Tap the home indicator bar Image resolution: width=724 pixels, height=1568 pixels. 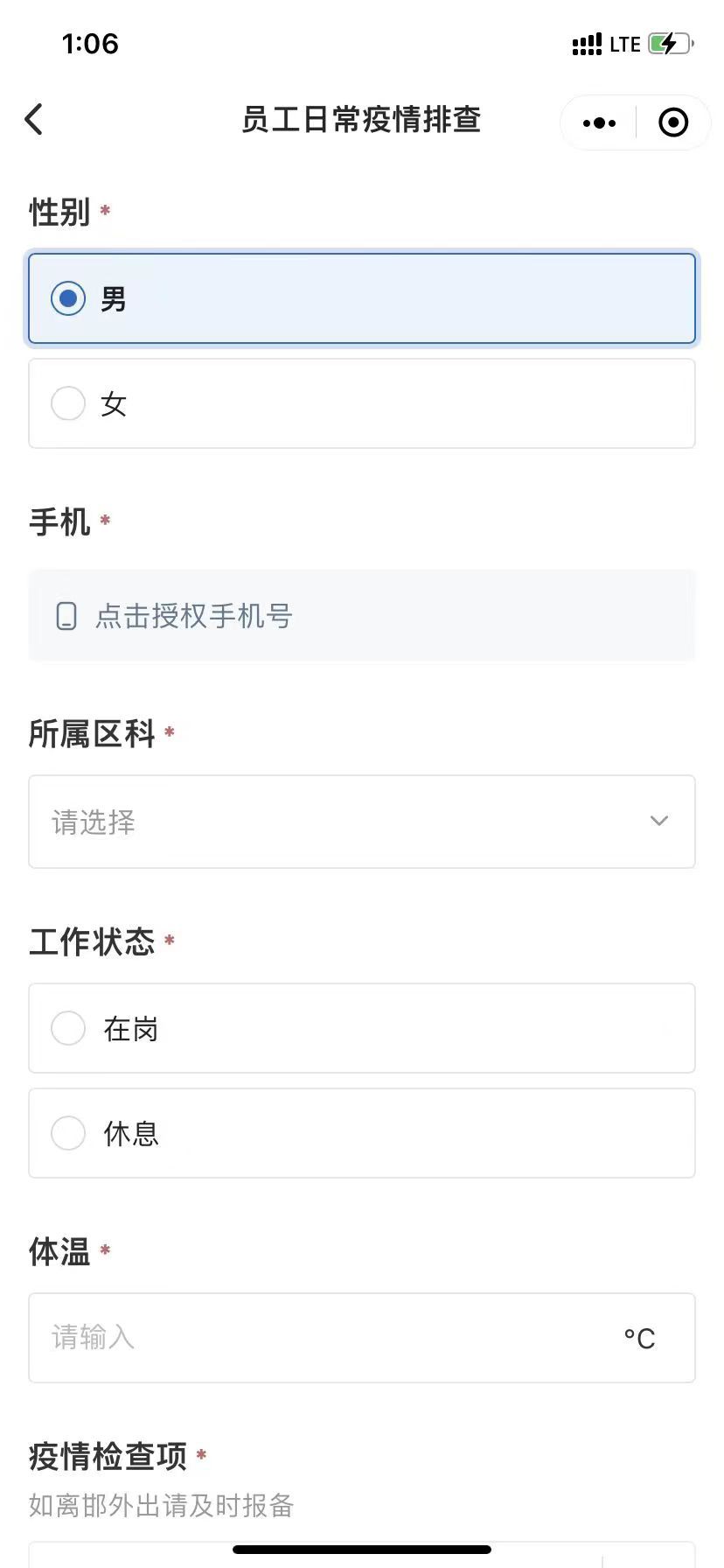(362, 1550)
